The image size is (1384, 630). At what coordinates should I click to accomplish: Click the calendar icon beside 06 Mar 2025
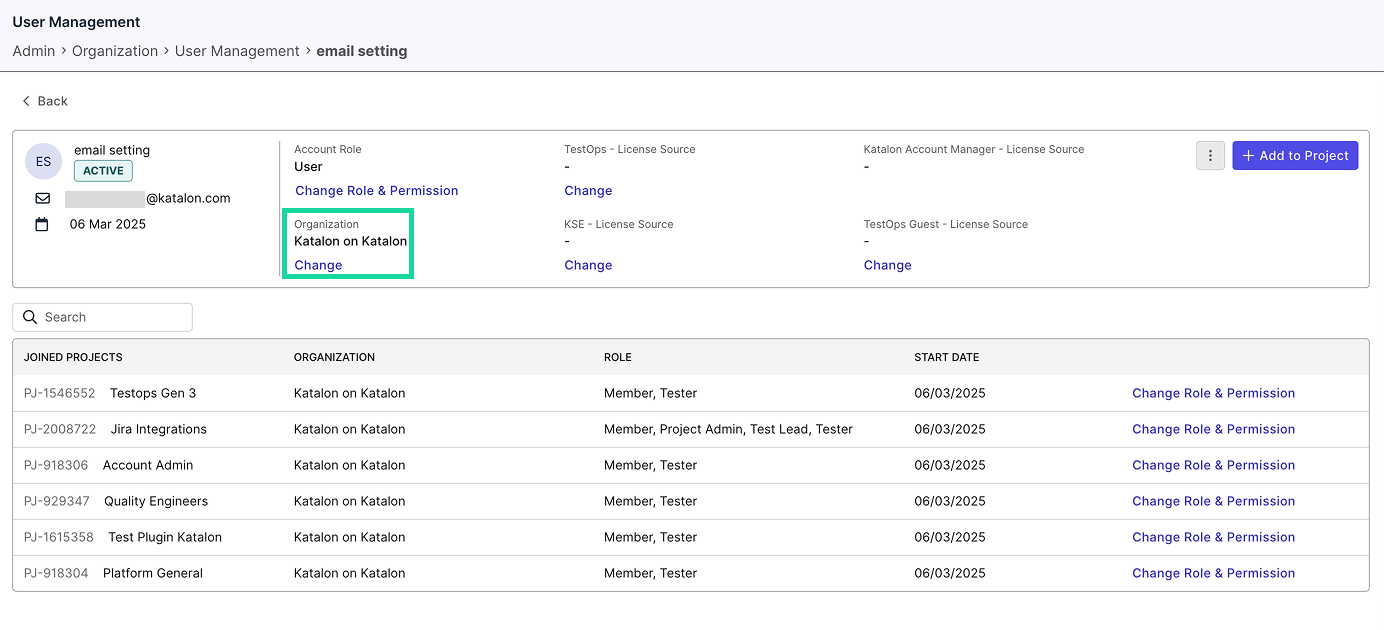(x=42, y=224)
